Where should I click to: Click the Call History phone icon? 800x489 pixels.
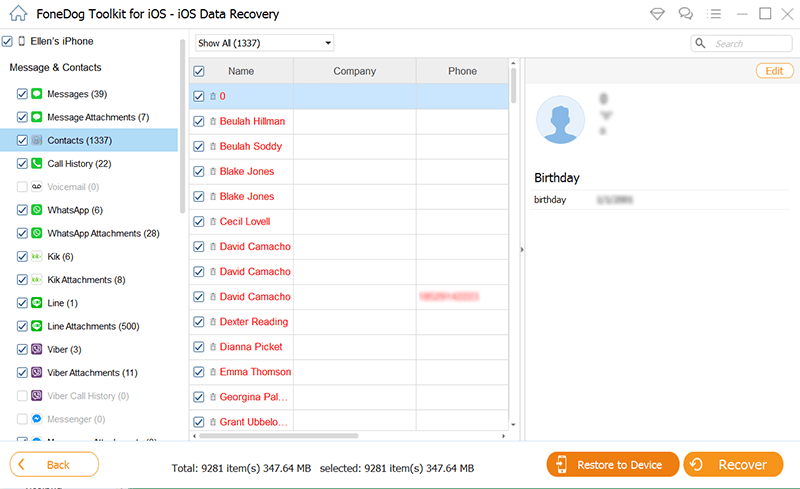coord(37,163)
